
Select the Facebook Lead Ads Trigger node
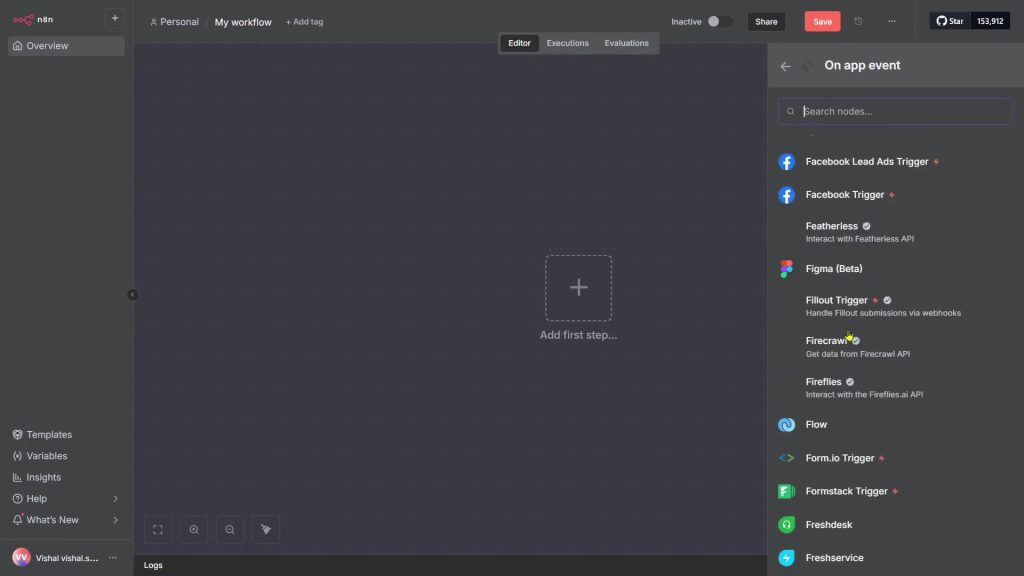[x=866, y=162]
